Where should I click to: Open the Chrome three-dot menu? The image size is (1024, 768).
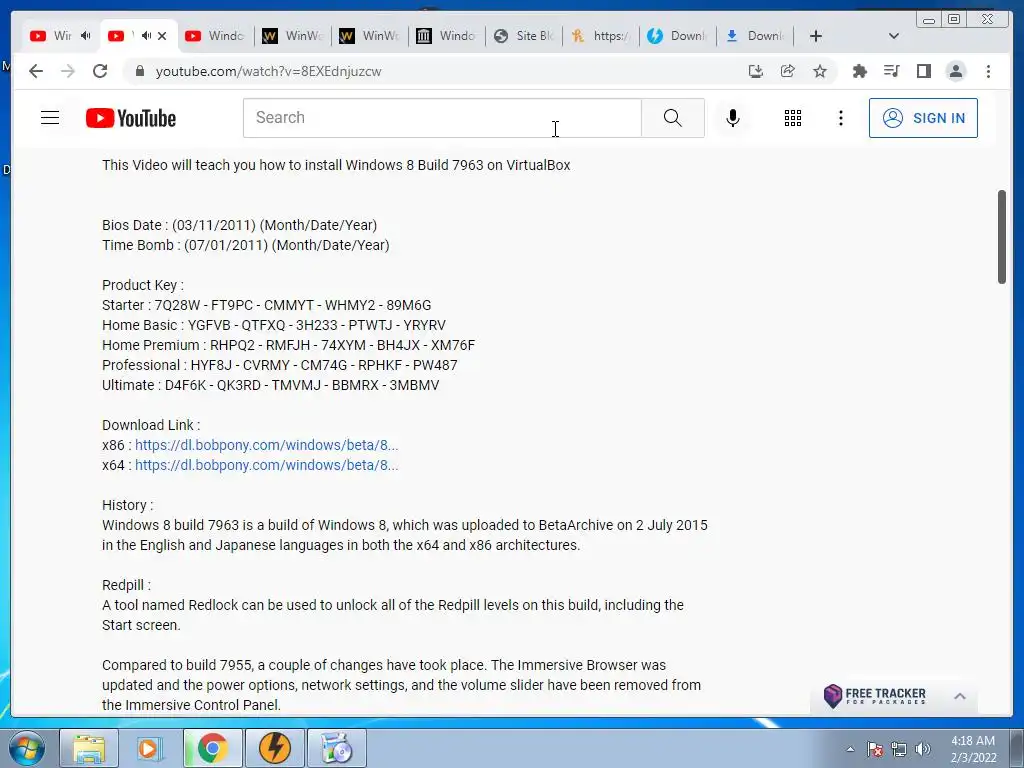(988, 71)
